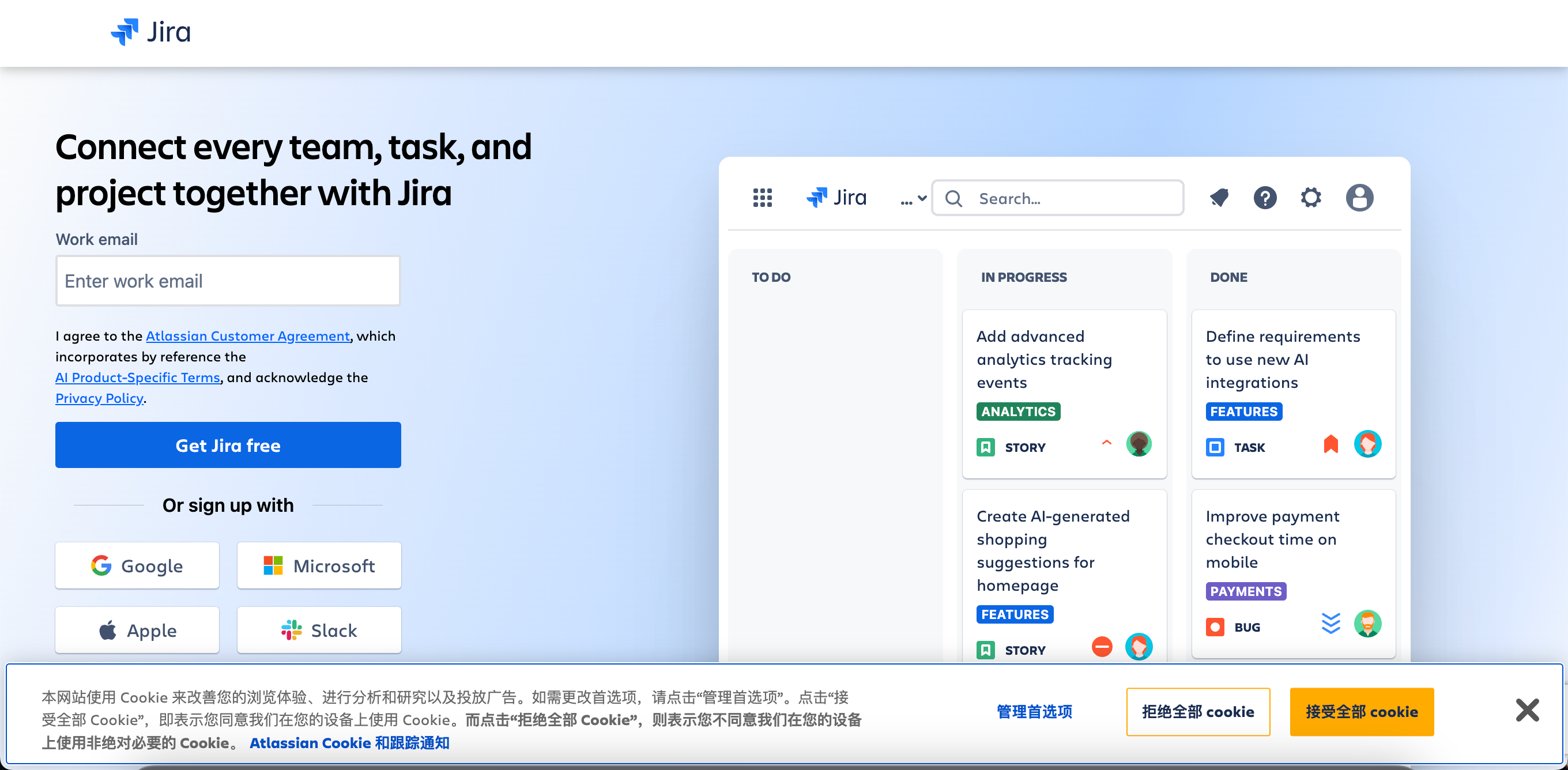The image size is (1568, 770).
Task: Open the Privacy Policy link
Action: click(99, 398)
